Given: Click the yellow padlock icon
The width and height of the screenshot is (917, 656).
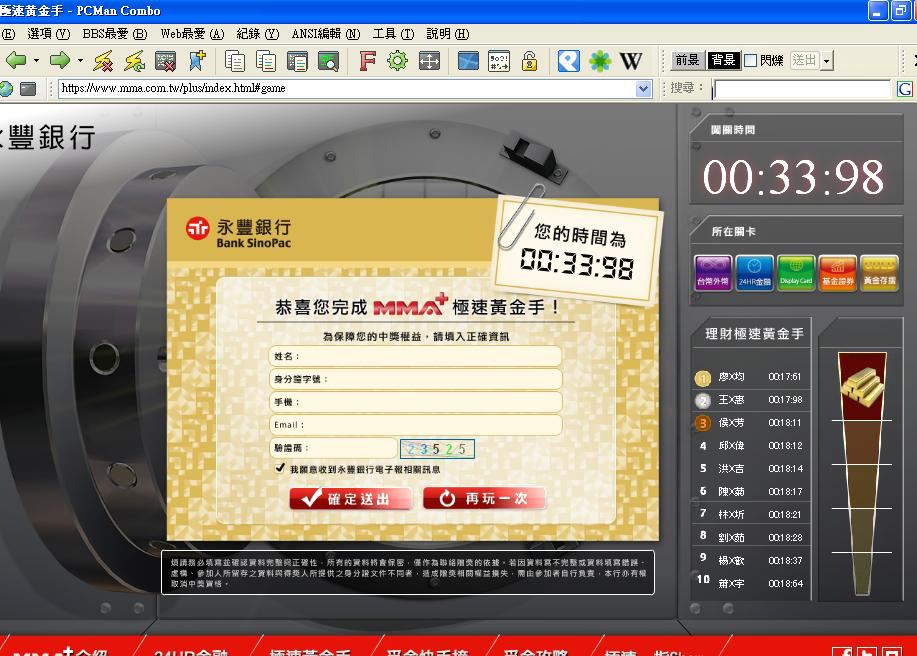Looking at the screenshot, I should click(530, 61).
